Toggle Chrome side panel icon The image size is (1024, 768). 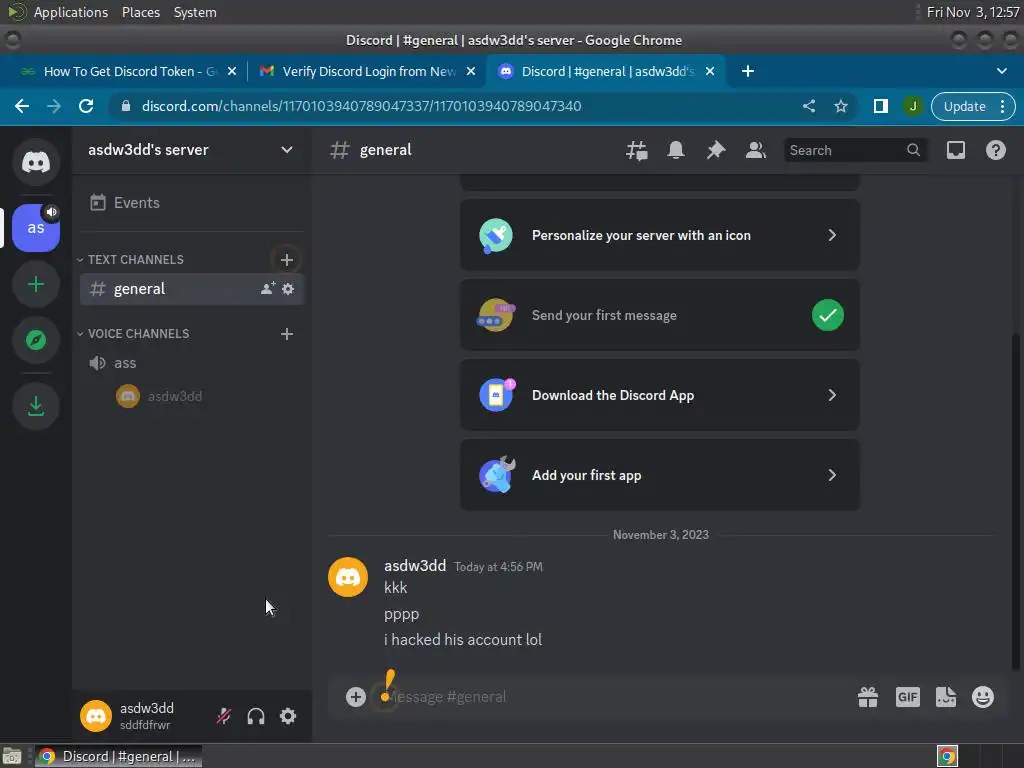pos(881,106)
